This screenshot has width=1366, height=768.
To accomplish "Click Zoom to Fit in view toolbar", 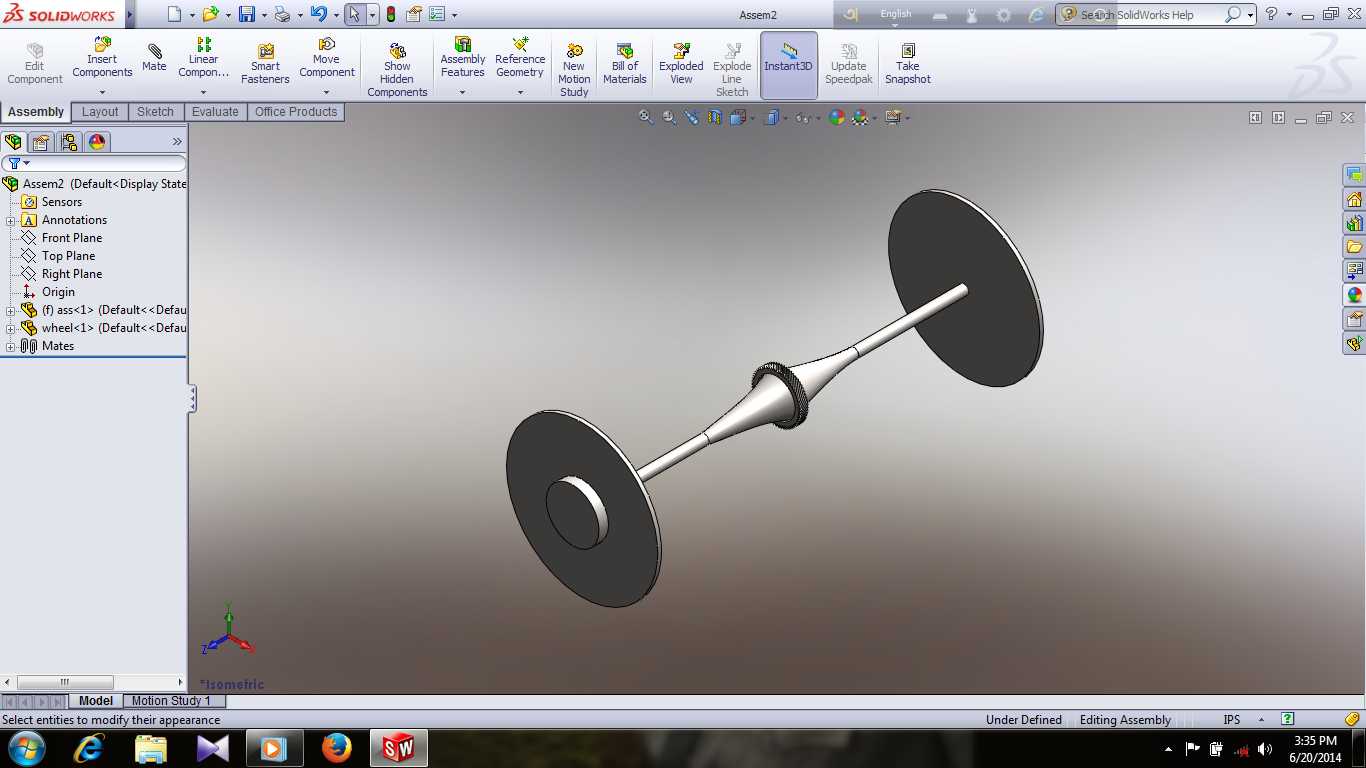I will click(646, 117).
